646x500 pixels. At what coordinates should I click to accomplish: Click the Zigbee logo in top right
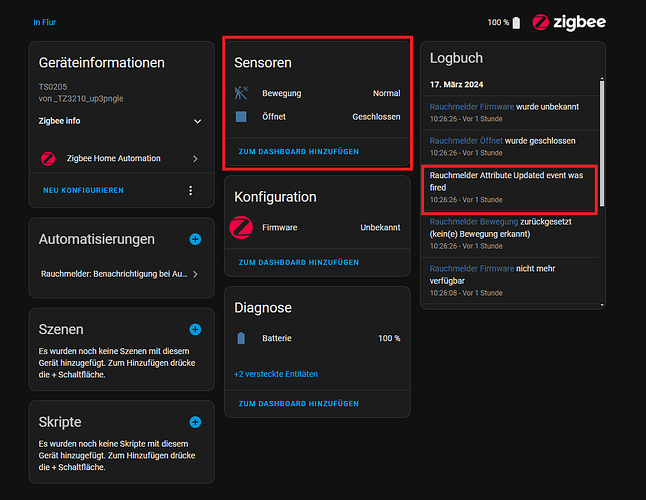[569, 22]
